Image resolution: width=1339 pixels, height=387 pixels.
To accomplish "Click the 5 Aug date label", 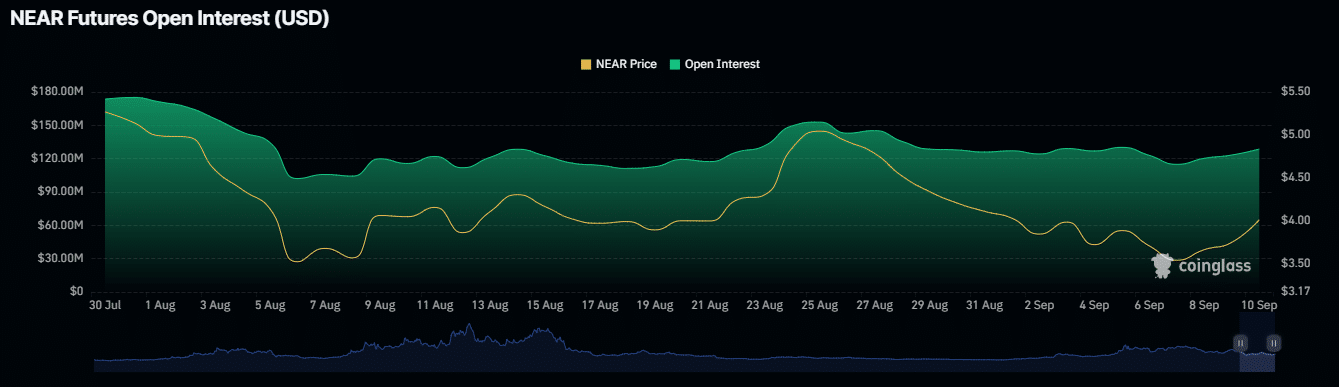I will [270, 305].
